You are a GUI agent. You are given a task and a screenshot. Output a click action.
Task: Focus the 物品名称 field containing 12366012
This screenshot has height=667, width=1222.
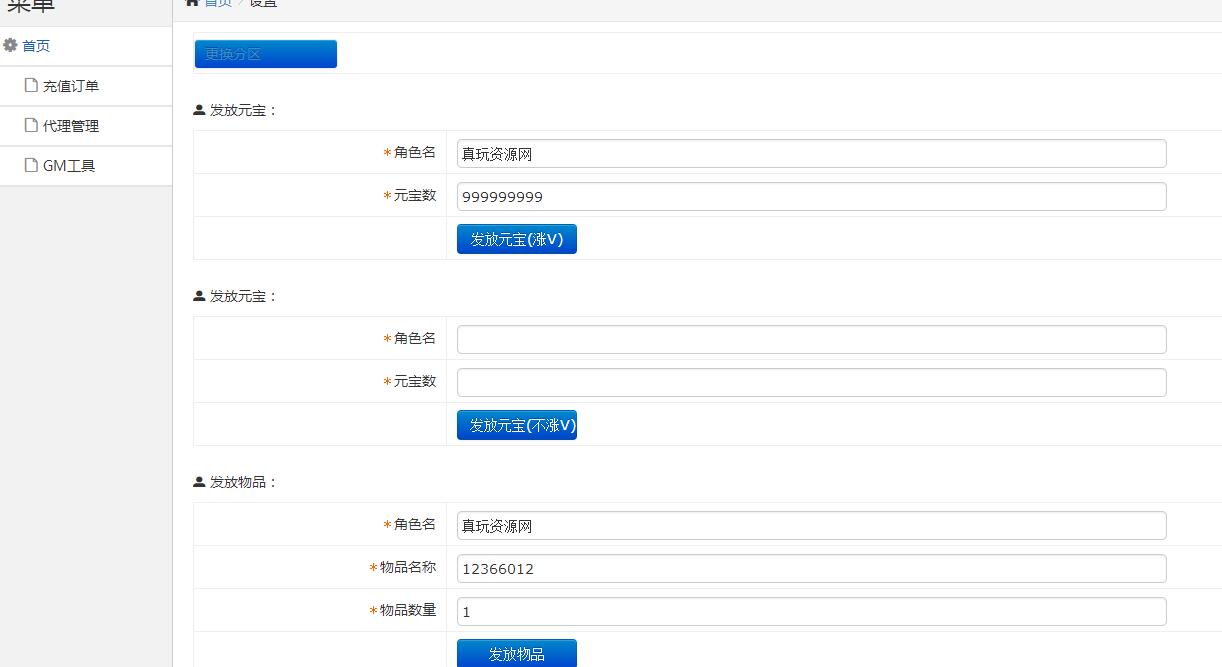pos(811,568)
